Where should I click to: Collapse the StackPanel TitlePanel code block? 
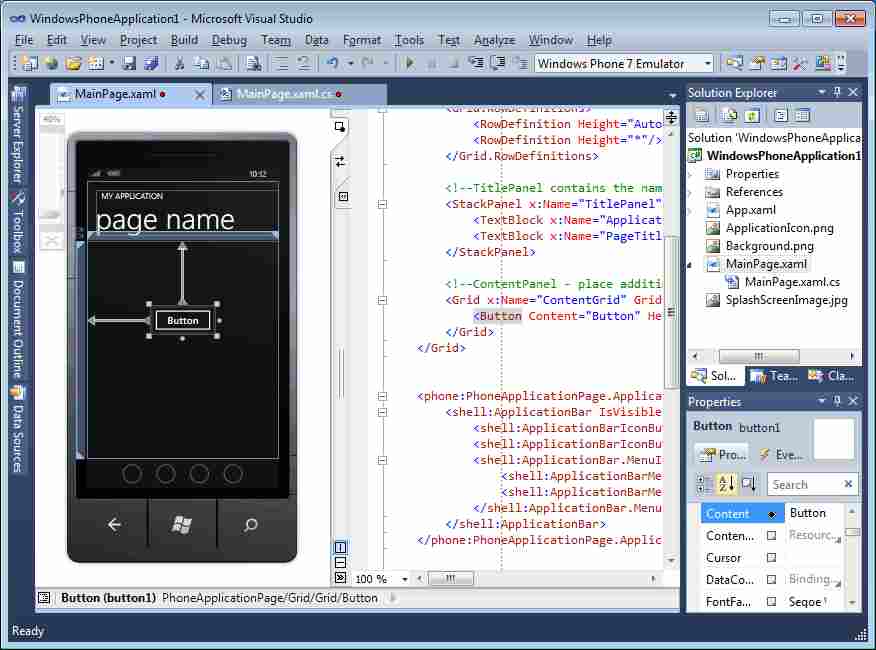click(x=384, y=204)
